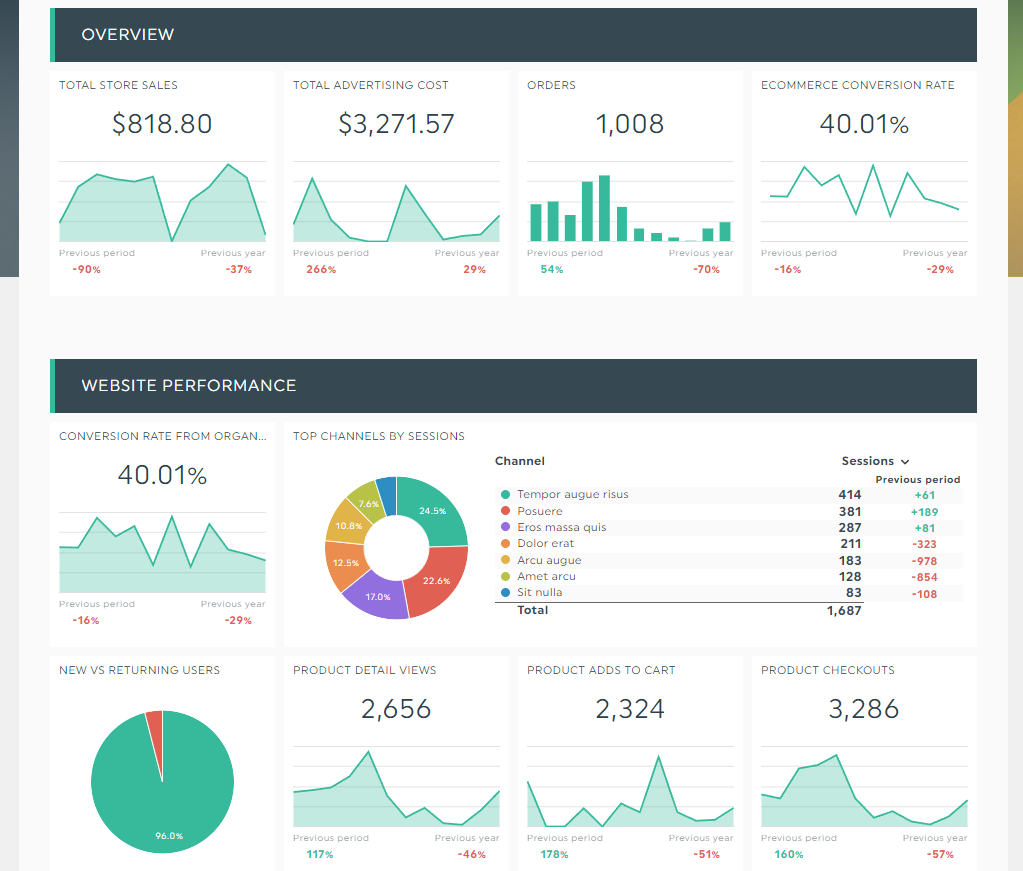Click the $3,271.57 advertising cost value

[x=396, y=124]
